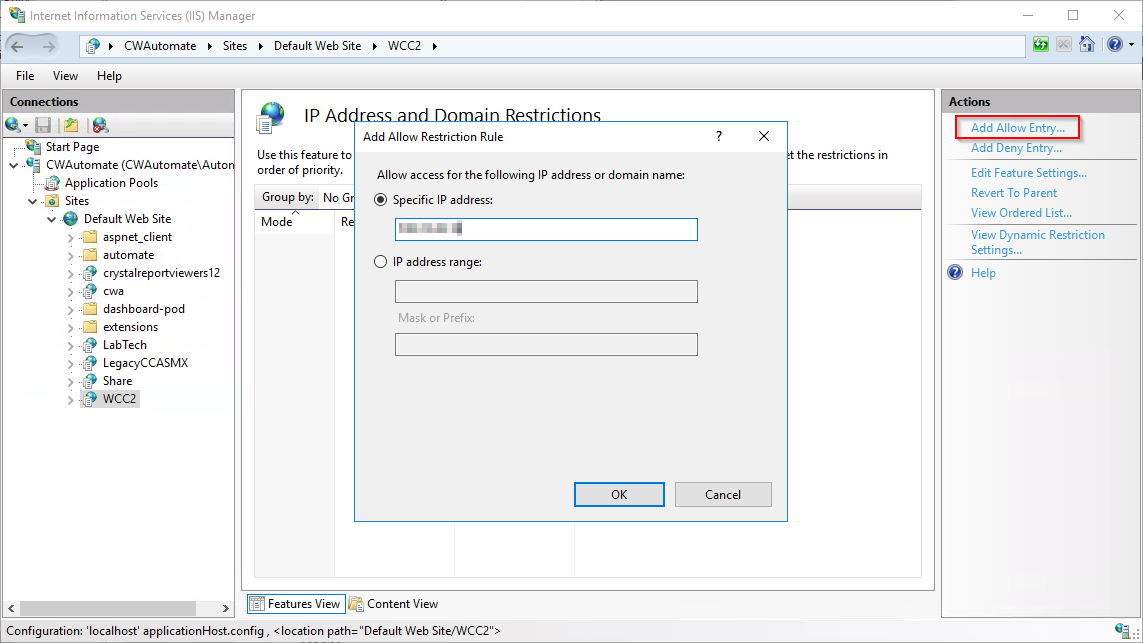Select the Specific IP address radio button
This screenshot has width=1143, height=643.
pos(381,200)
